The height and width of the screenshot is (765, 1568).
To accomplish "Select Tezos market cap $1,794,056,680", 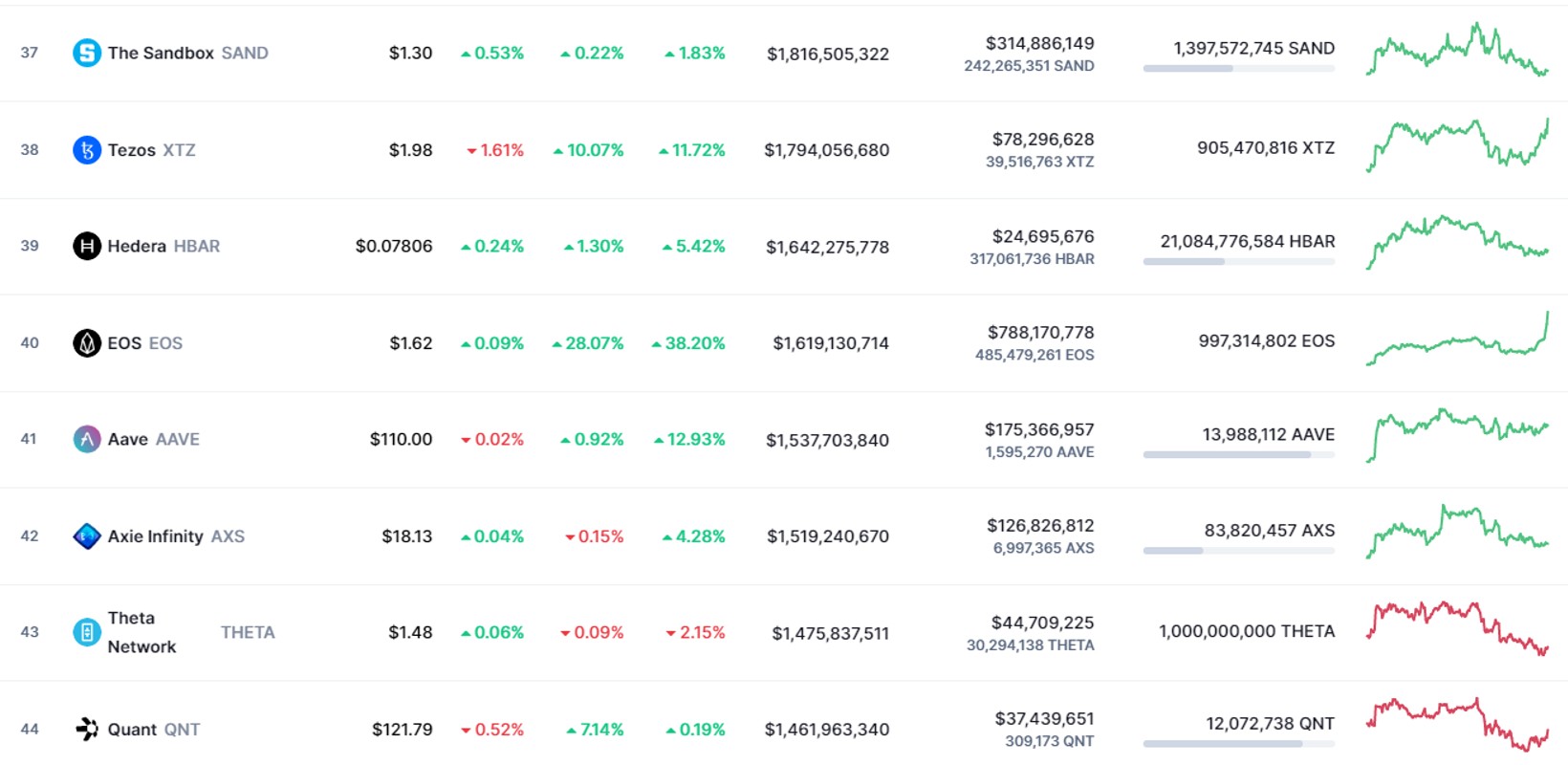I will click(827, 150).
